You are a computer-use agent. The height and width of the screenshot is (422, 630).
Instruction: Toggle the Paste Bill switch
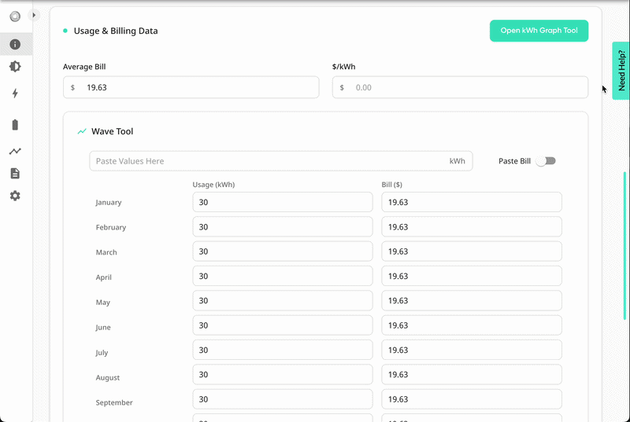coord(547,161)
